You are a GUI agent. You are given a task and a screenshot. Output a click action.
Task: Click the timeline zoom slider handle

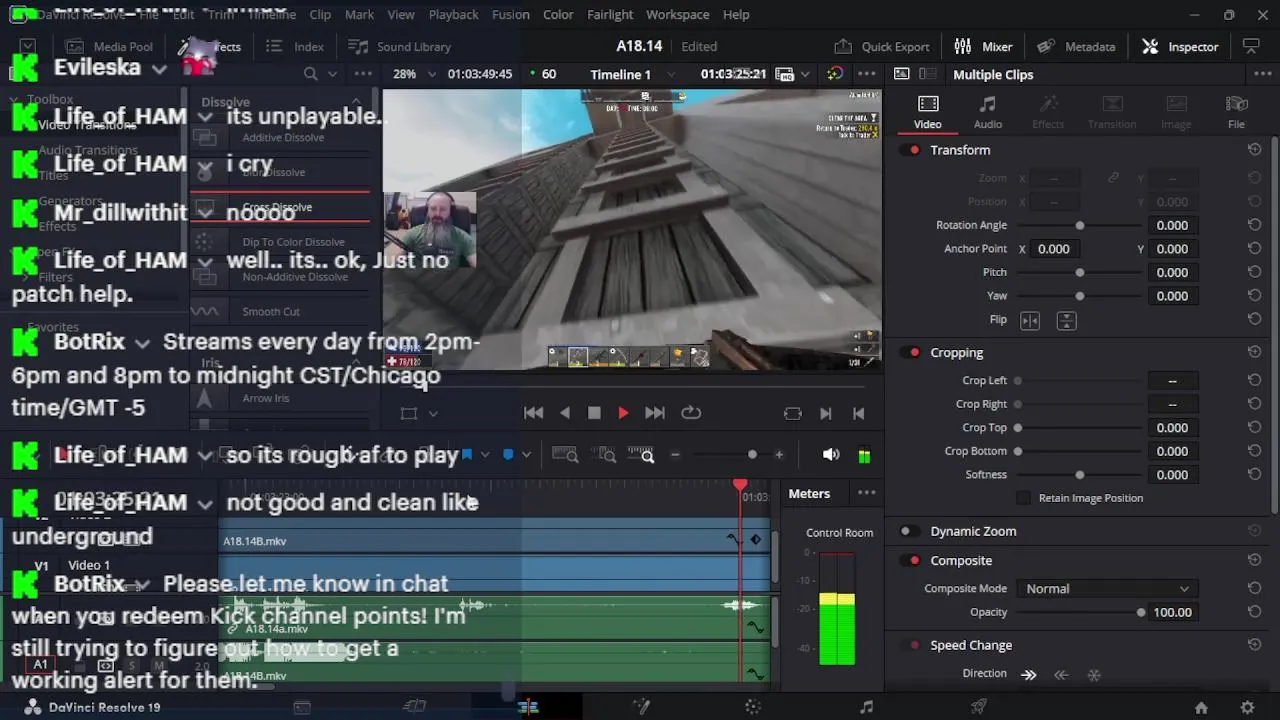tap(752, 455)
